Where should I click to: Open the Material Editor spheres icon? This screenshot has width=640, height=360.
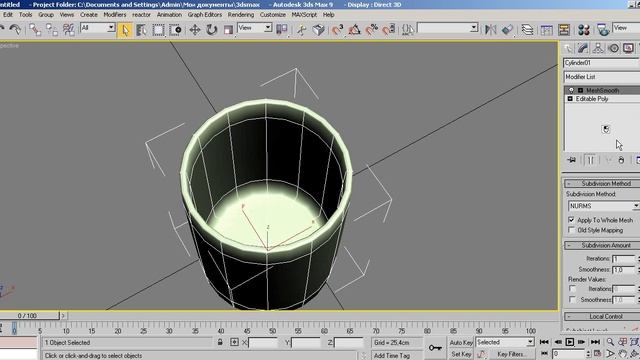[x=584, y=30]
